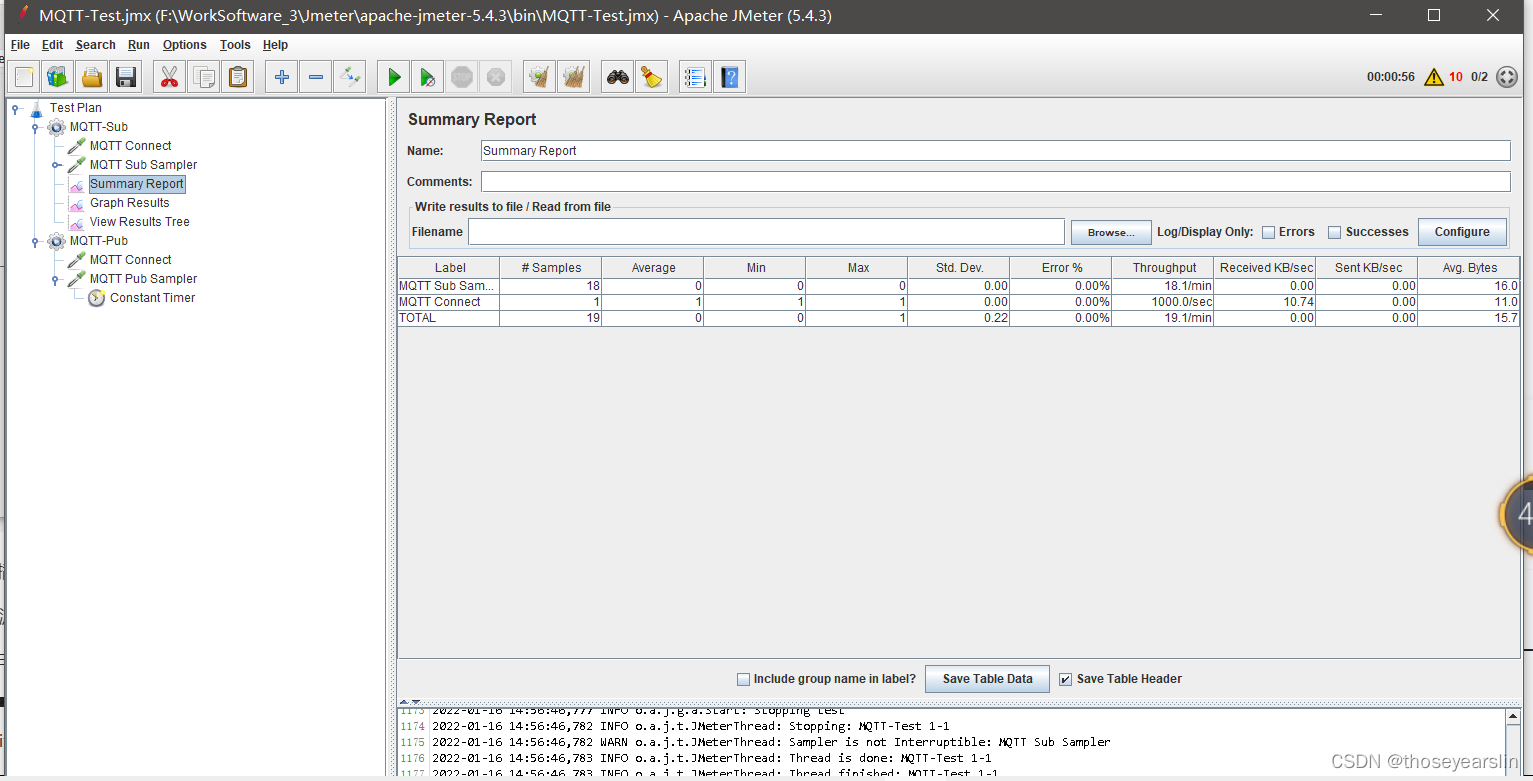Open the function helper dialog icon
Image resolution: width=1533 pixels, height=781 pixels.
(696, 77)
